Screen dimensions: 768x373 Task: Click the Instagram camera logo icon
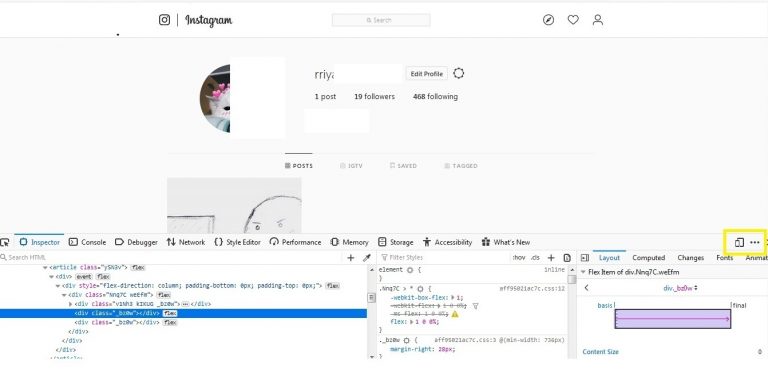[165, 20]
